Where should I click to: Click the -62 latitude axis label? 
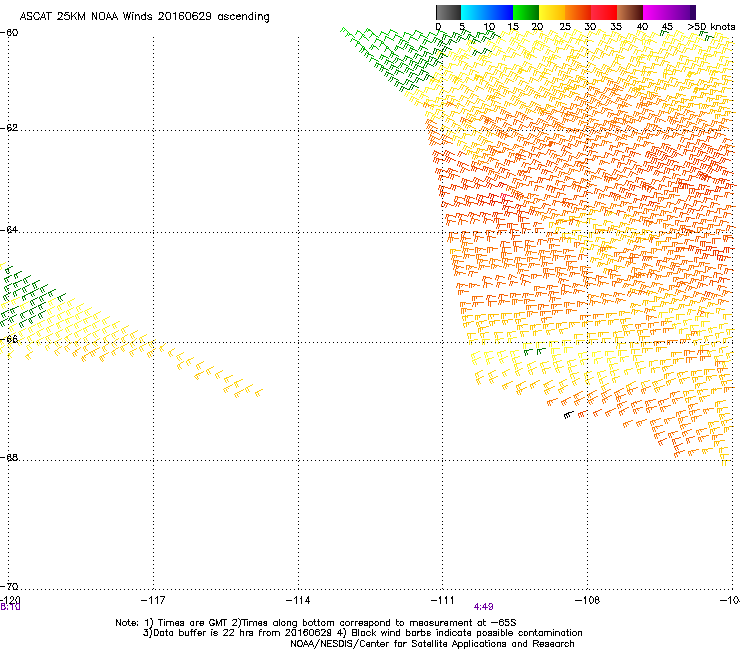point(9,128)
